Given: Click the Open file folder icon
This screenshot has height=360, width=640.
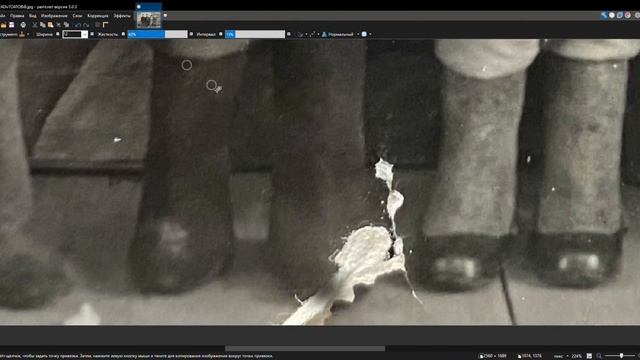Looking at the screenshot, I should pos(3,25).
